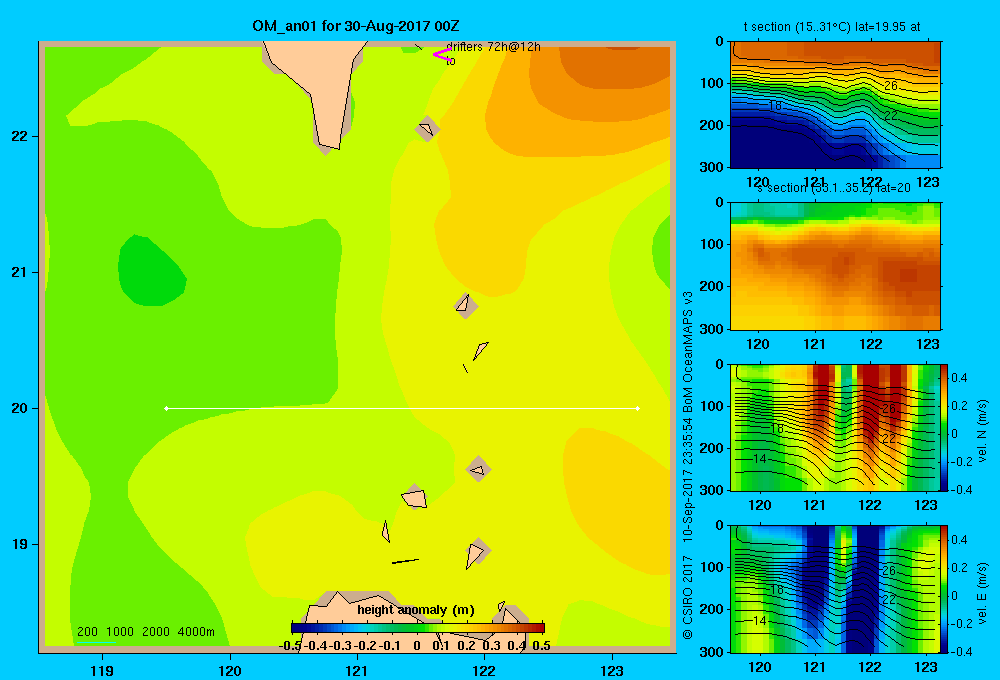Click the 't section (15..31°C) lat=19.95' title
The image size is (1000, 680).
832,27
